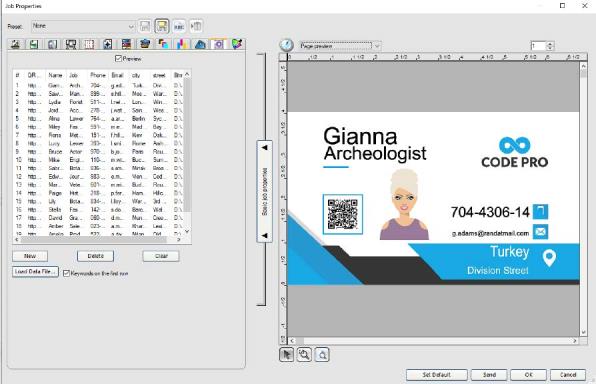Select the arrow pointer tool below preview

click(x=287, y=355)
